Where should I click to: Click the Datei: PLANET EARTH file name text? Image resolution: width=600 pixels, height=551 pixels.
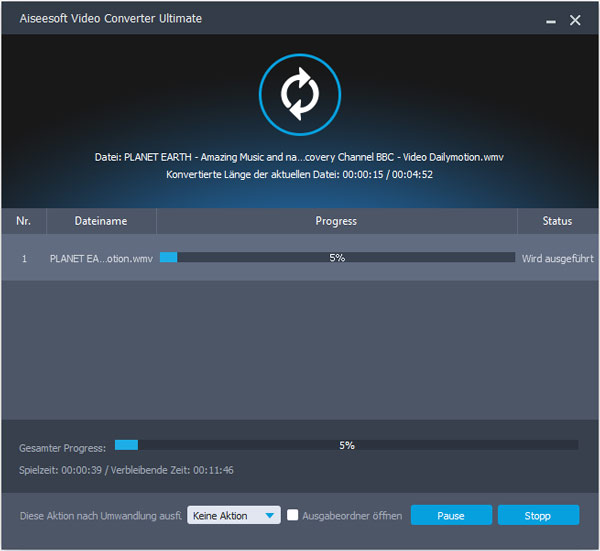point(297,157)
